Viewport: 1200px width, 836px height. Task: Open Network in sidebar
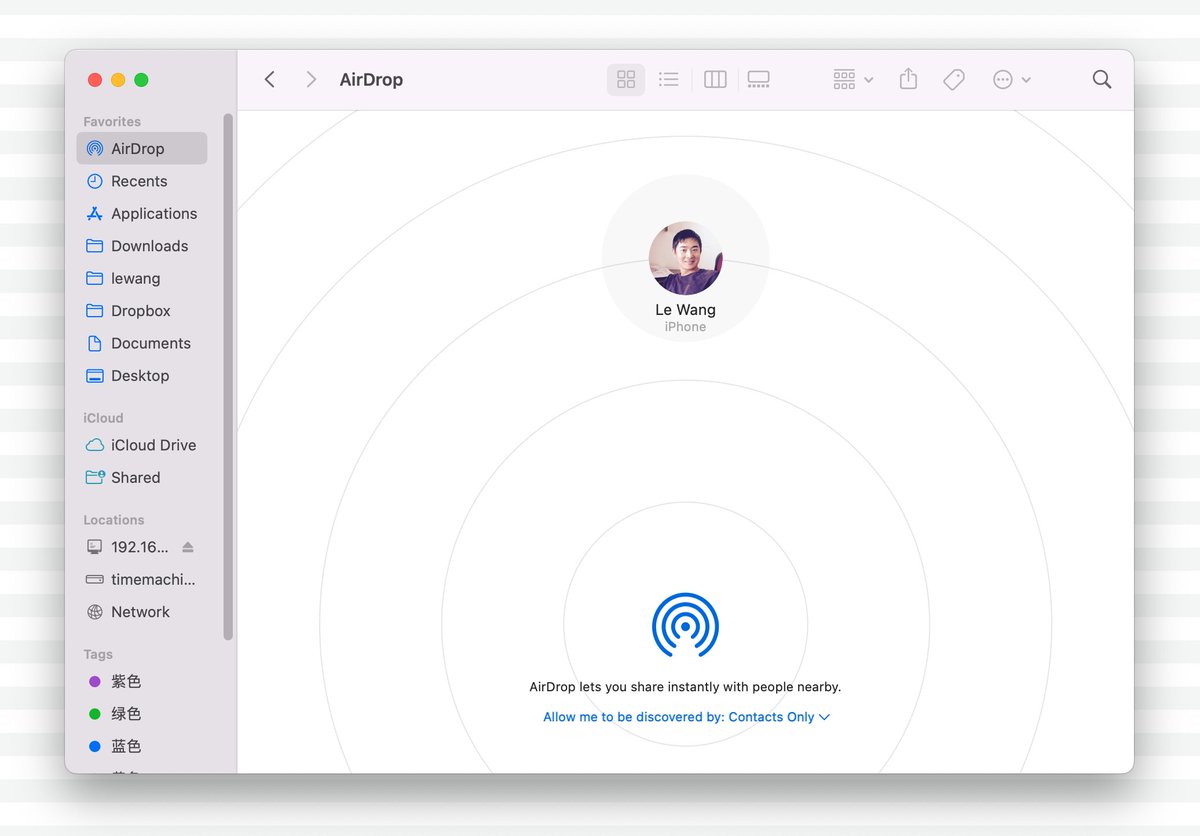pos(142,612)
